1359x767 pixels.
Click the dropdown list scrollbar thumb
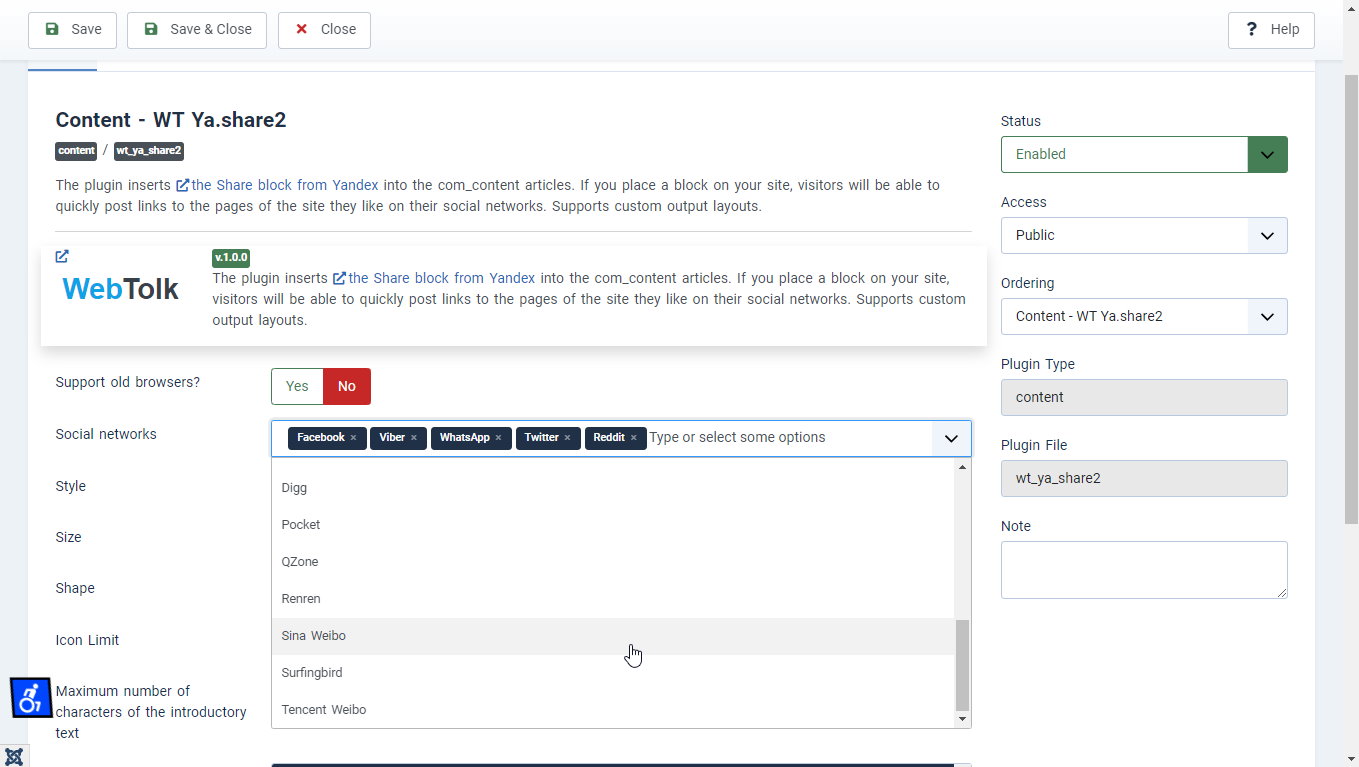pos(963,665)
